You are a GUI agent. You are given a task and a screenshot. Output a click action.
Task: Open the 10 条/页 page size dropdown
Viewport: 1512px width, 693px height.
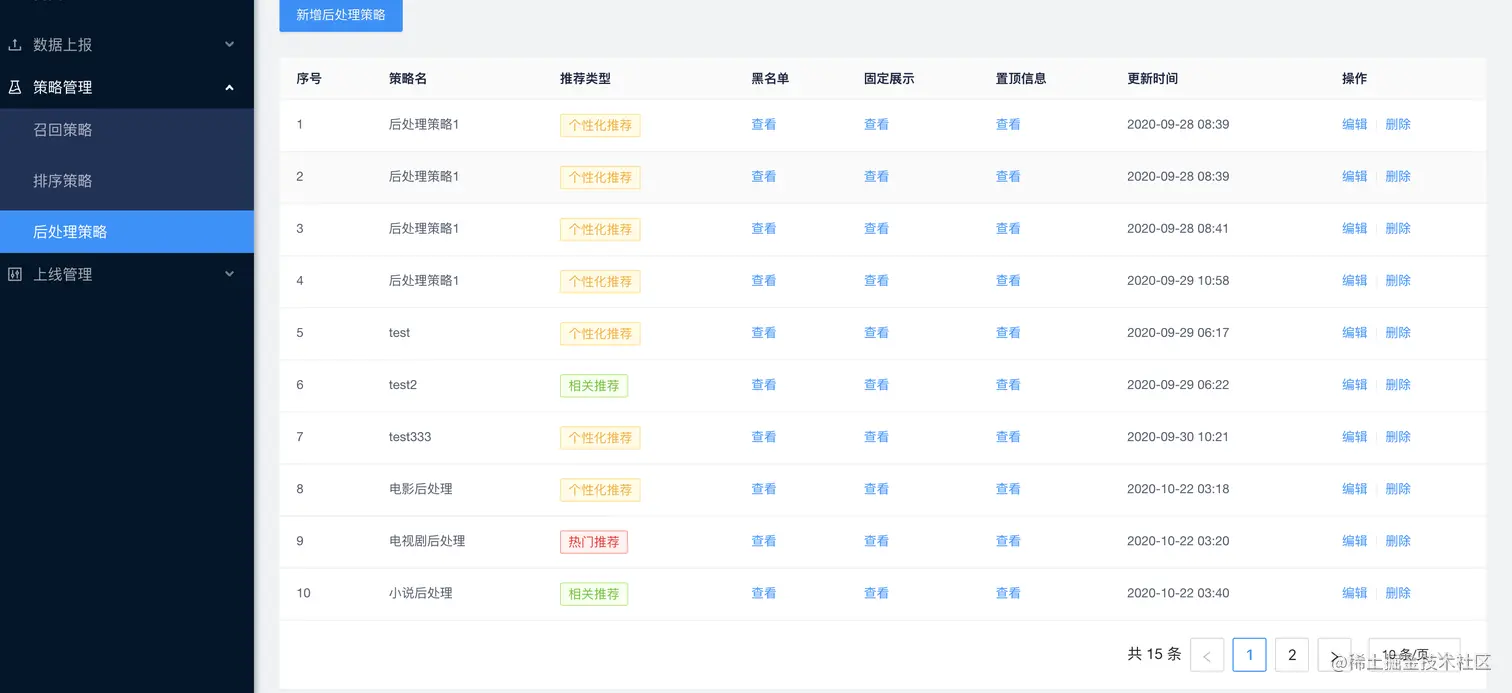[1413, 655]
